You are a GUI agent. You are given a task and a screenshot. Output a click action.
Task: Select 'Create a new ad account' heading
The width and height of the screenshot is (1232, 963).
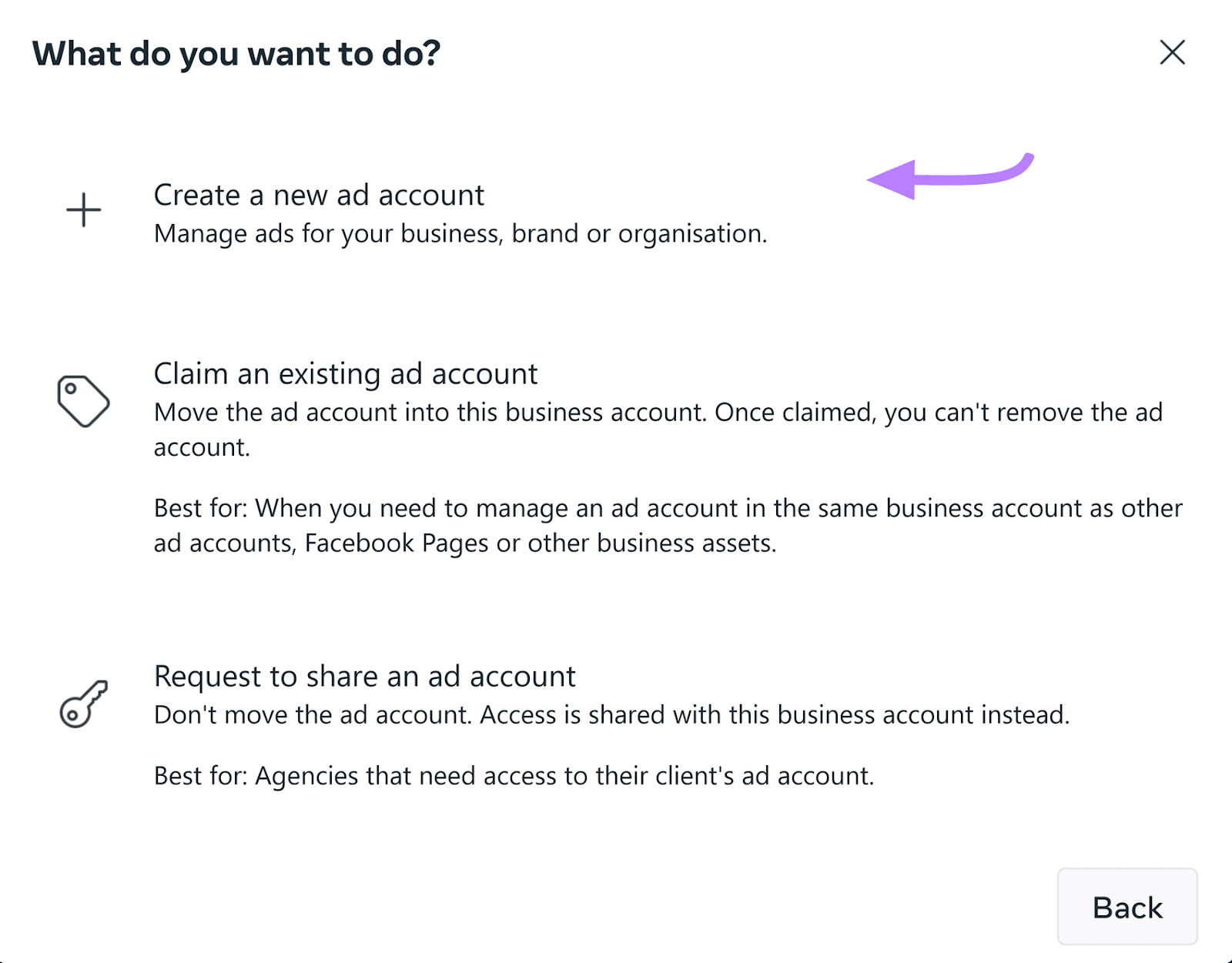point(319,196)
